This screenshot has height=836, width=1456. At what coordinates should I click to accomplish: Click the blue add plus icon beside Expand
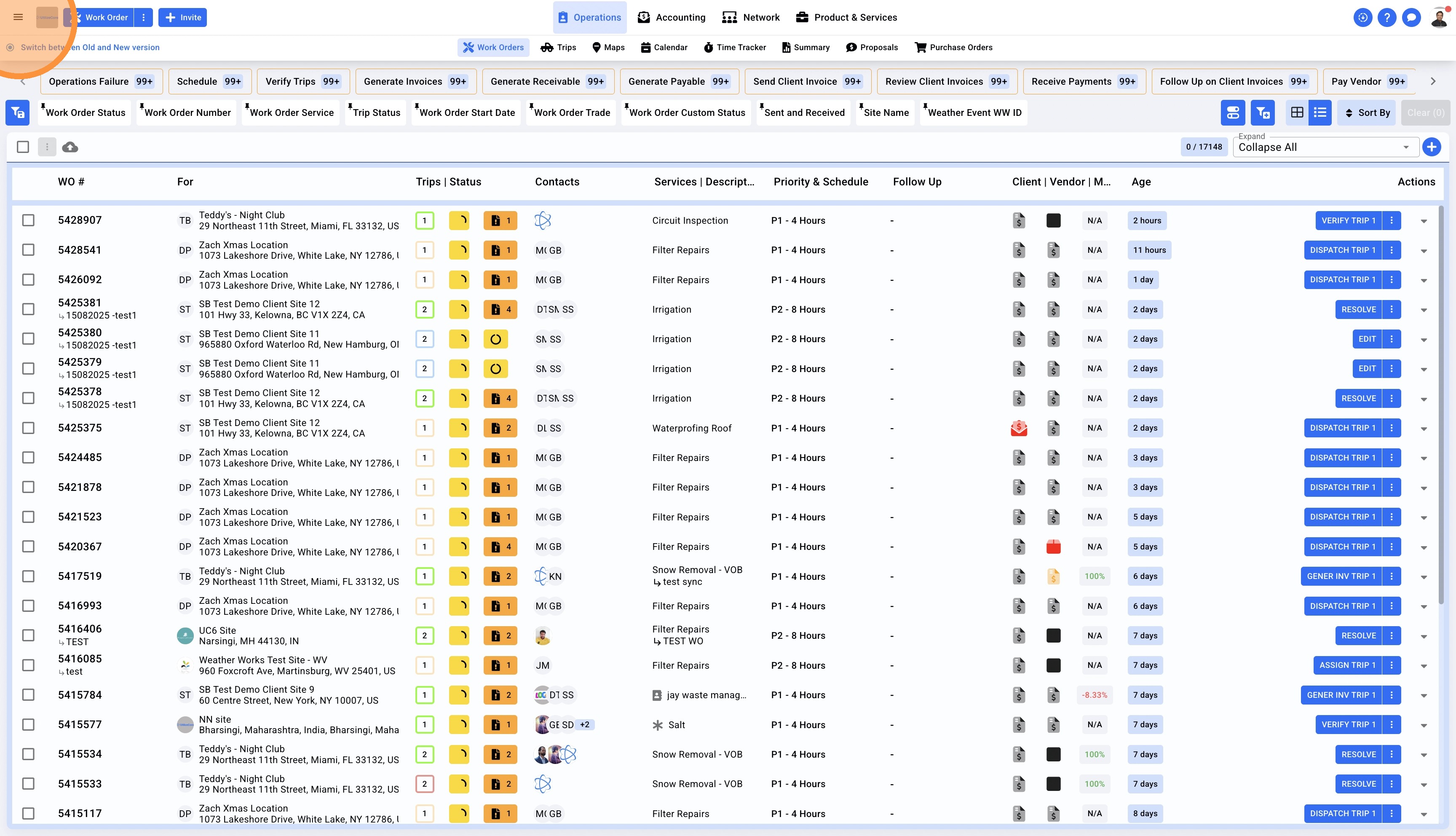[x=1431, y=147]
